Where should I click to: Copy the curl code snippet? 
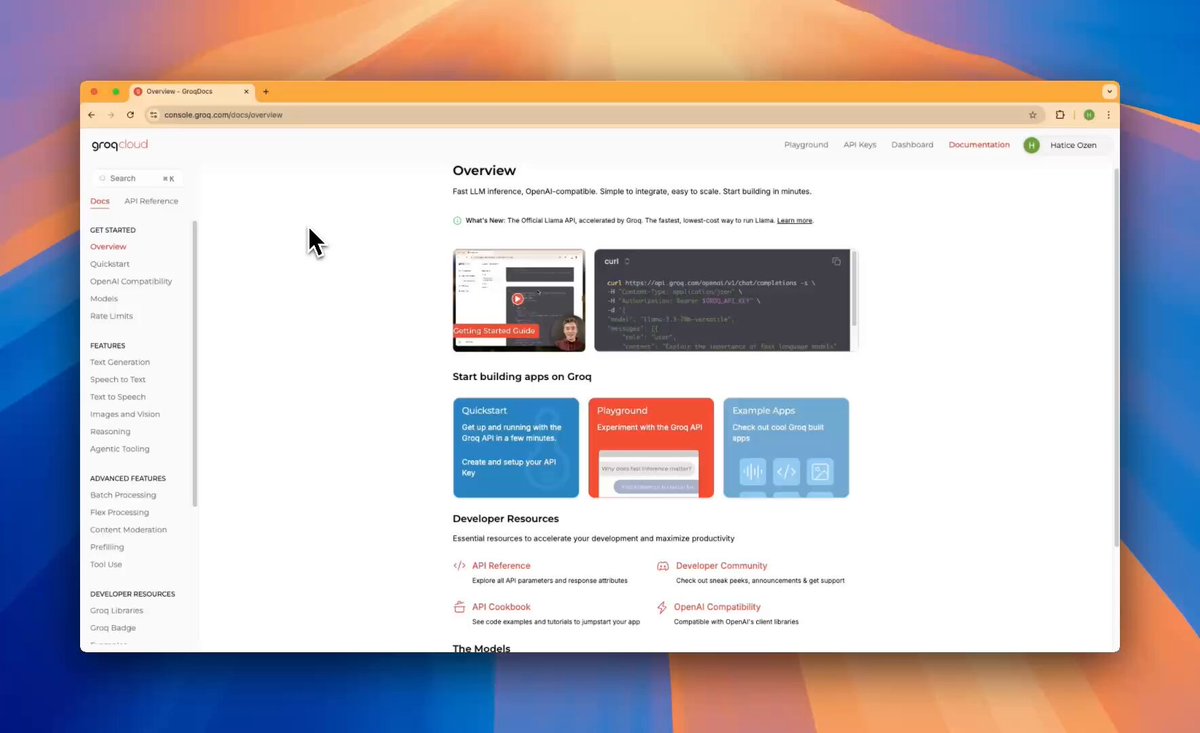836,261
